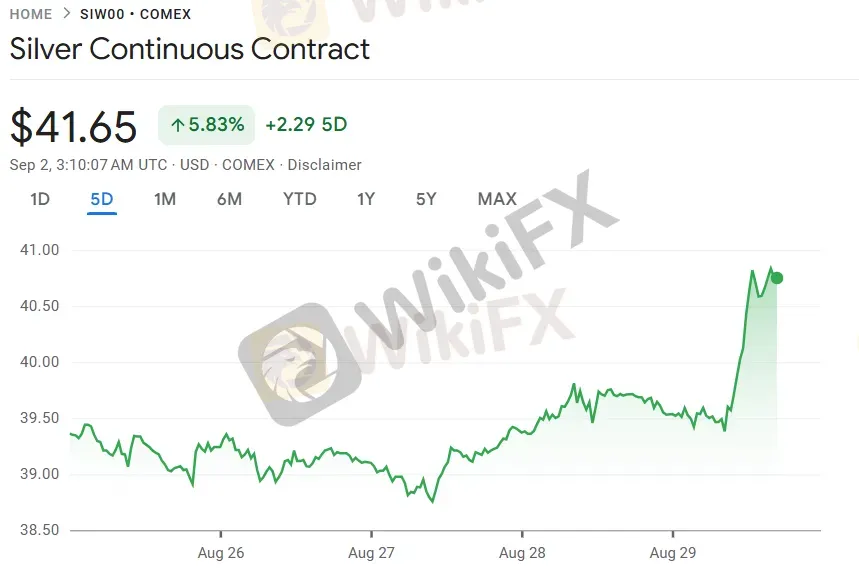Switch chart to 1M range

coord(165,199)
